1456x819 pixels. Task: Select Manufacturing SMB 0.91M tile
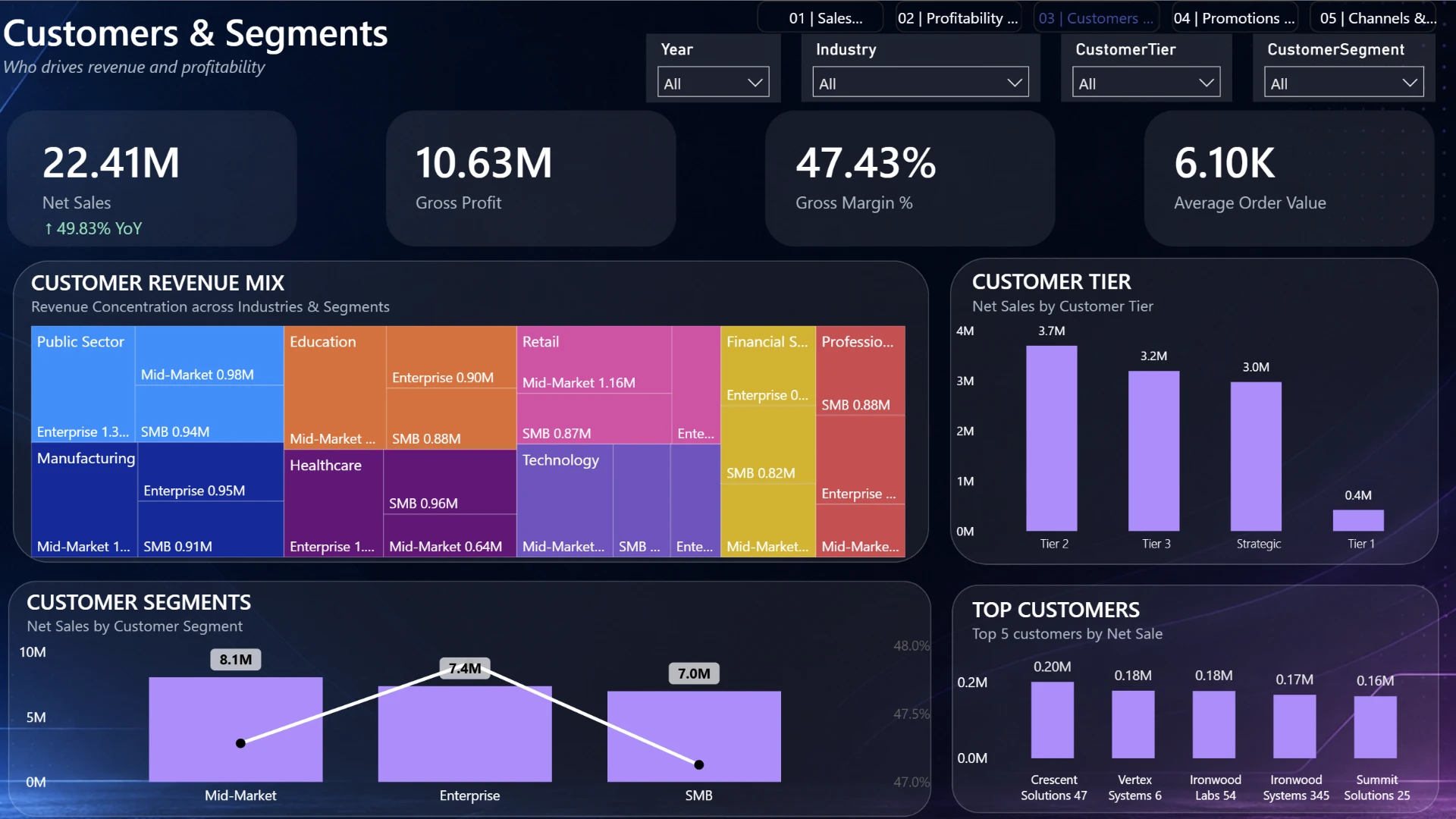click(211, 529)
